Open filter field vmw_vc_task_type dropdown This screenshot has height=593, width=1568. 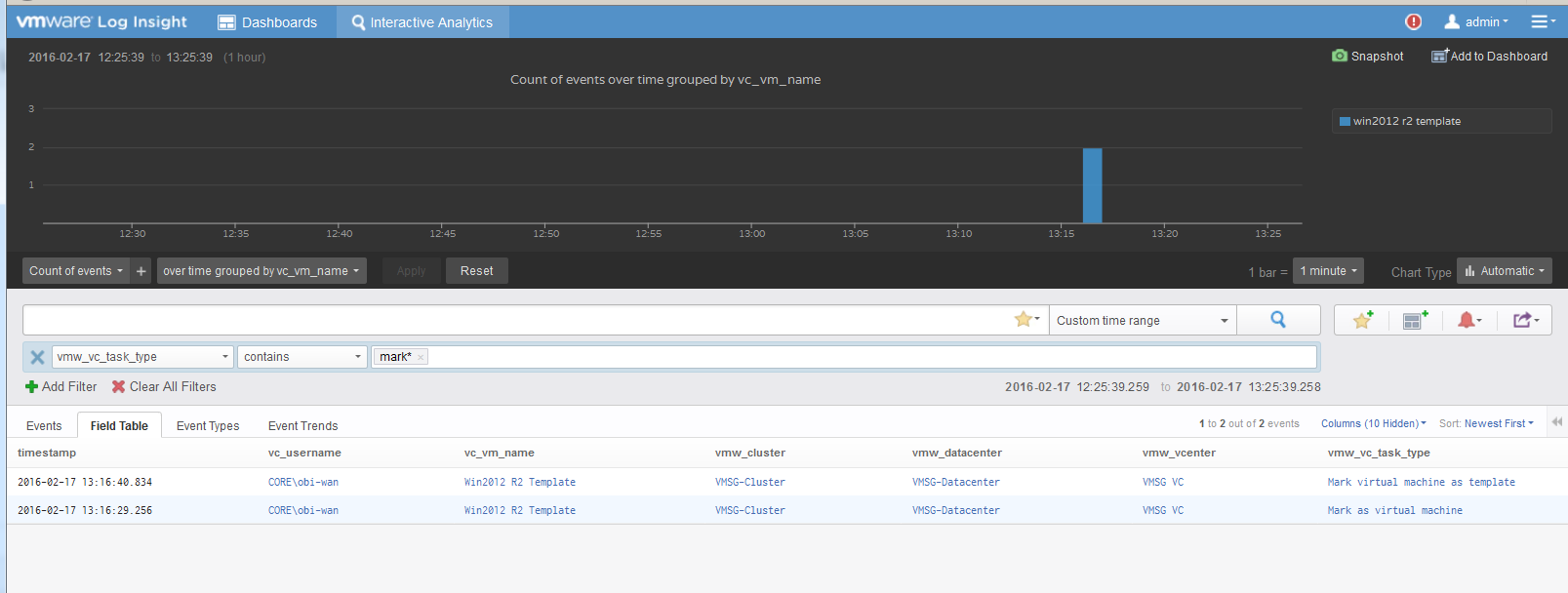142,357
